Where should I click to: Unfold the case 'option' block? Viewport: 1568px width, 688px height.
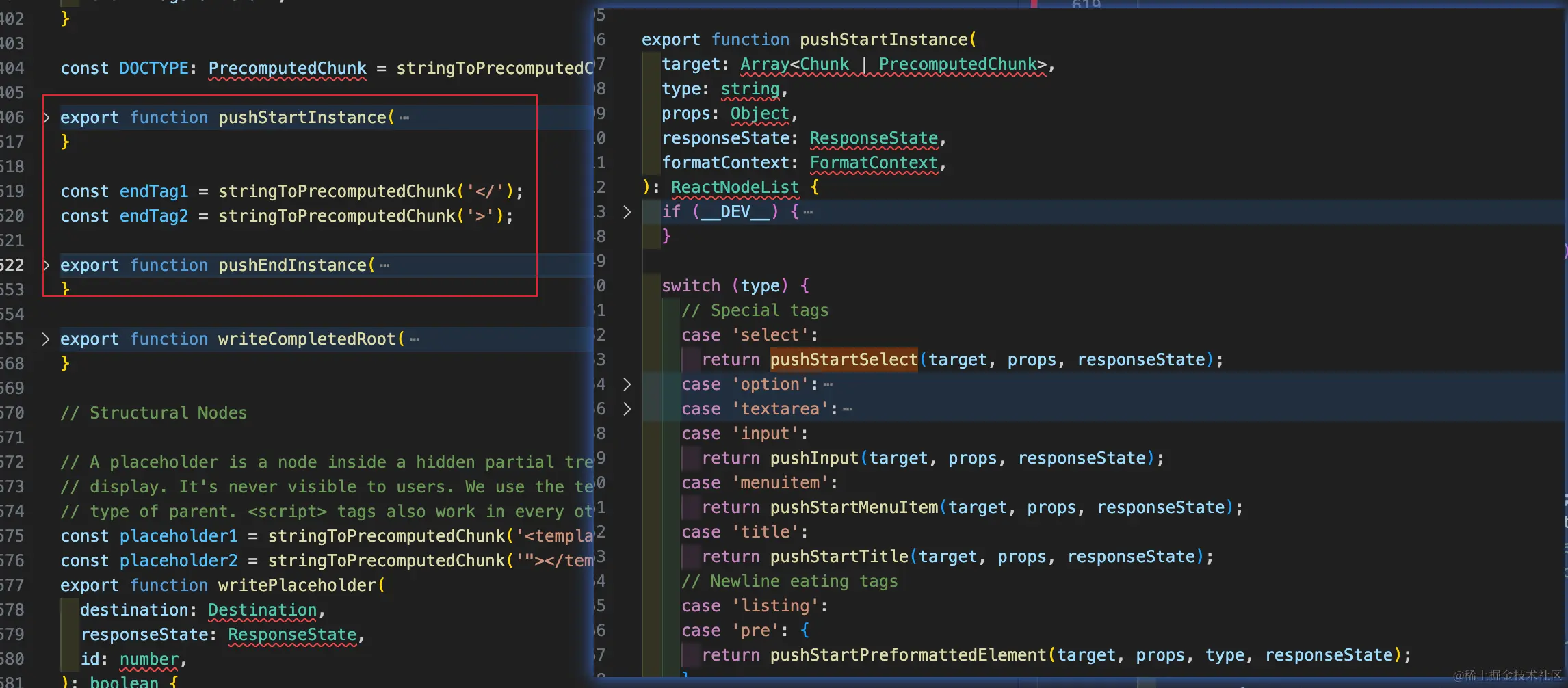click(x=627, y=384)
